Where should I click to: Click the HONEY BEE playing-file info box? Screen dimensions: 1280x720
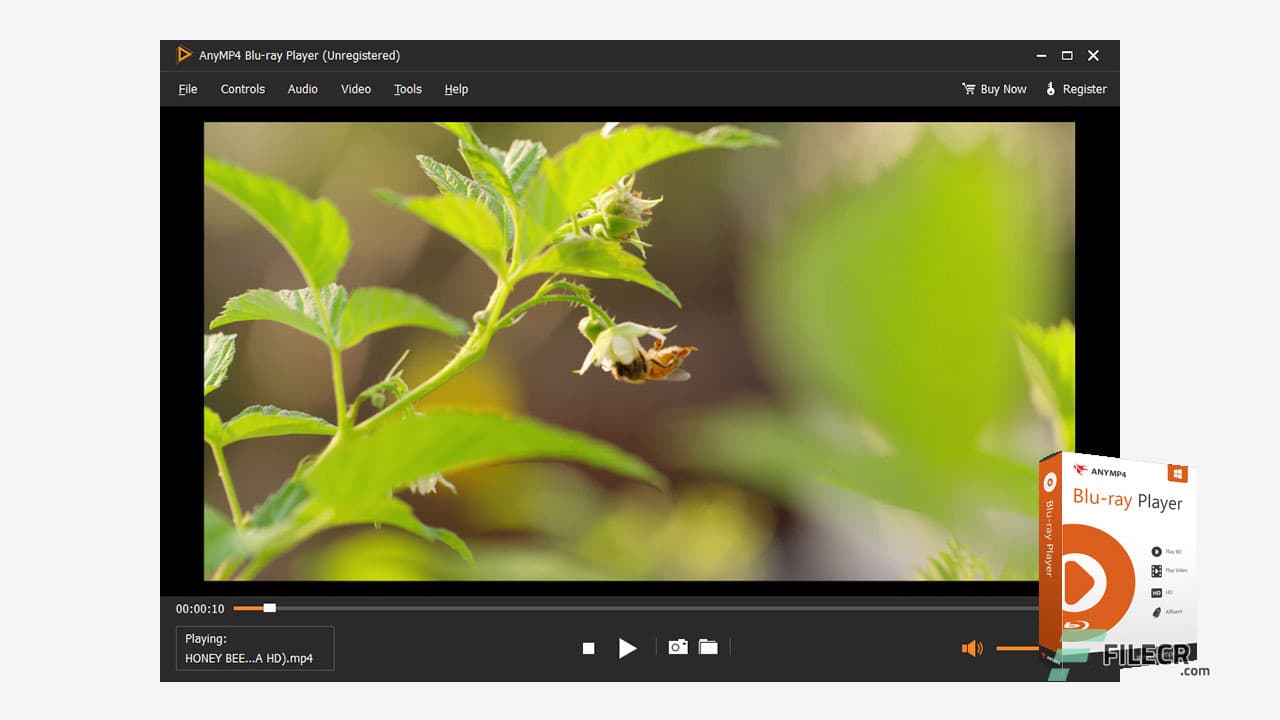(254, 648)
